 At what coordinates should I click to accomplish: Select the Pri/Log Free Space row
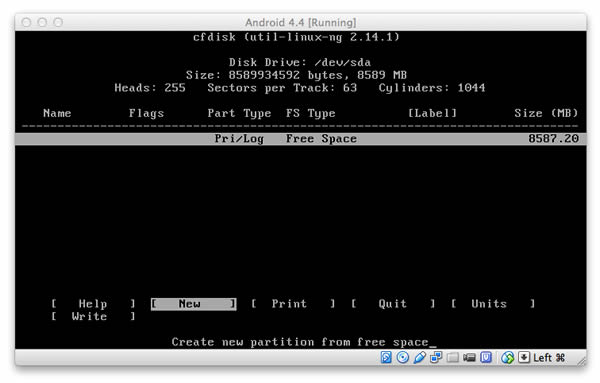tap(300, 139)
